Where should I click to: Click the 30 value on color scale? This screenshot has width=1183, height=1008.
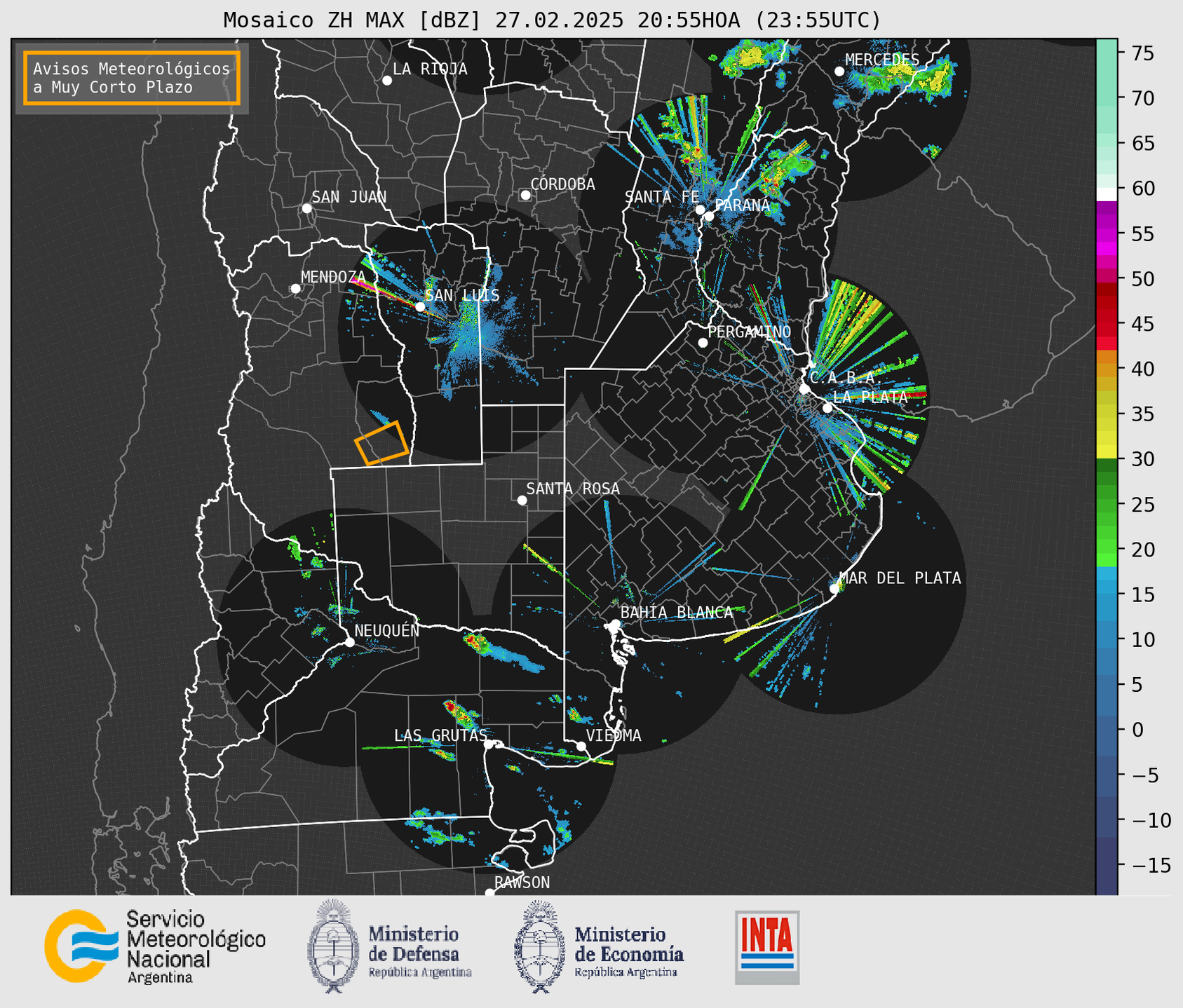1143,459
